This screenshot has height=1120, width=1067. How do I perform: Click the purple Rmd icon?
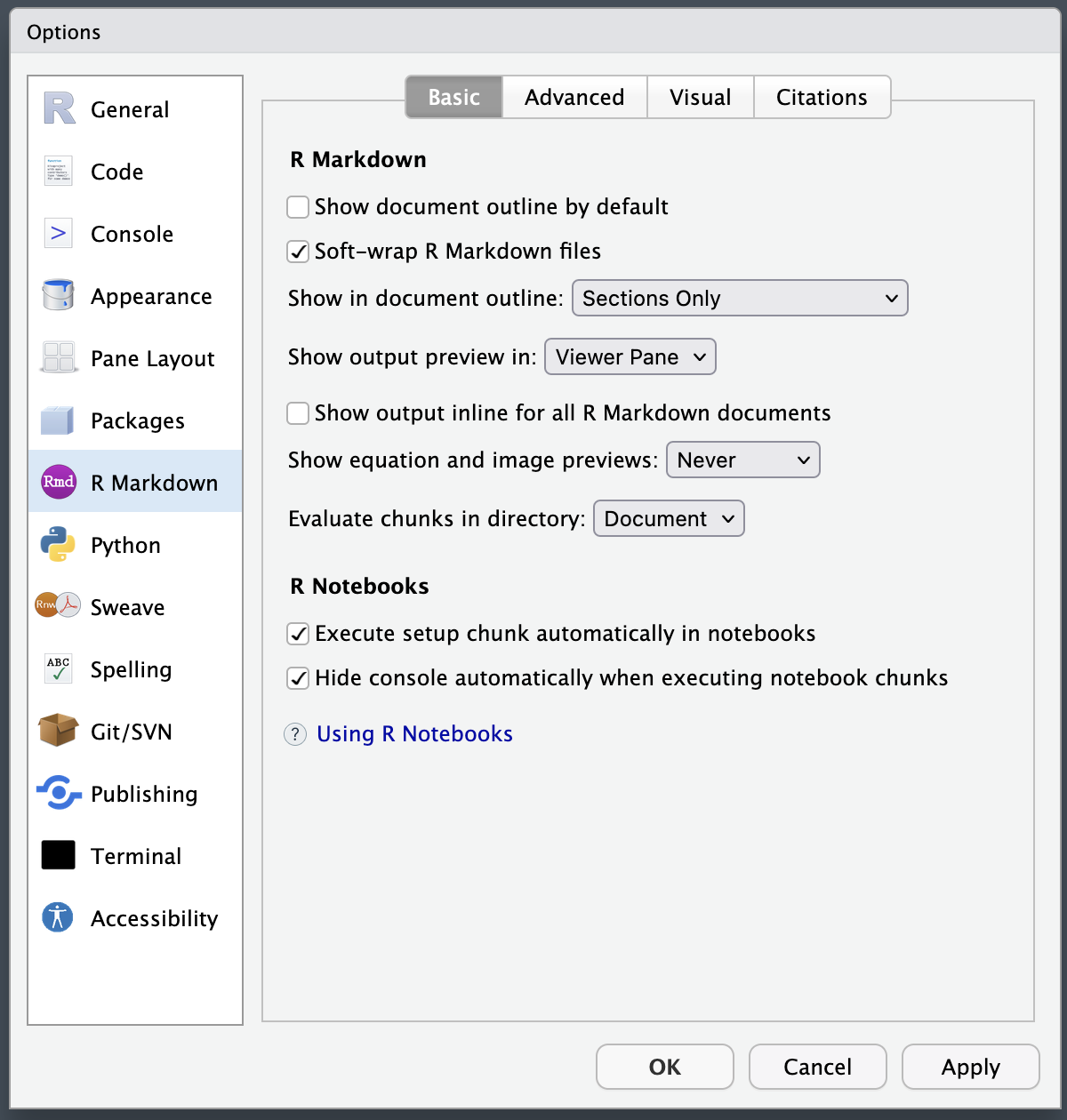[59, 482]
